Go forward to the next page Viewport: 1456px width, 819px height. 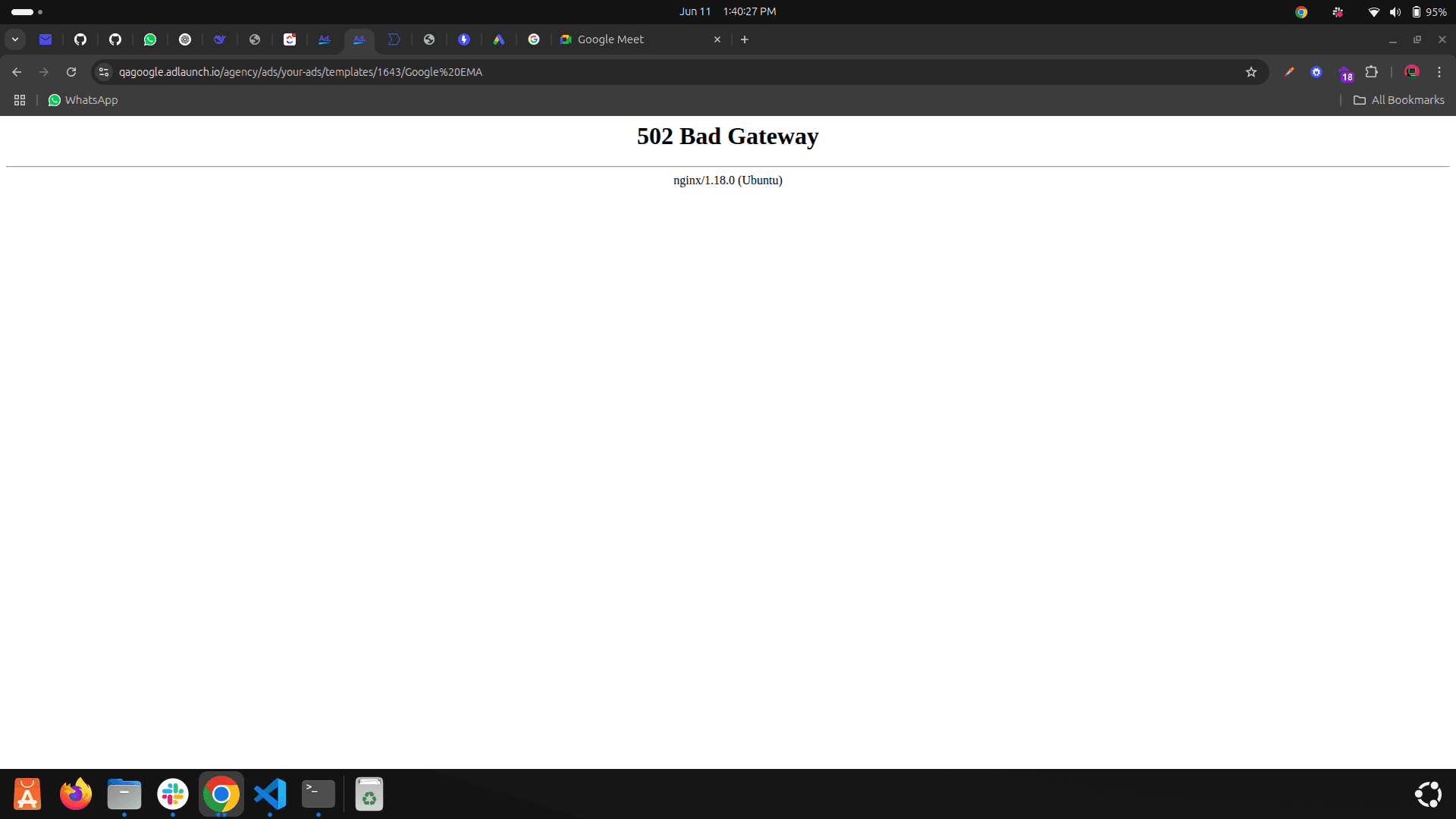click(44, 72)
